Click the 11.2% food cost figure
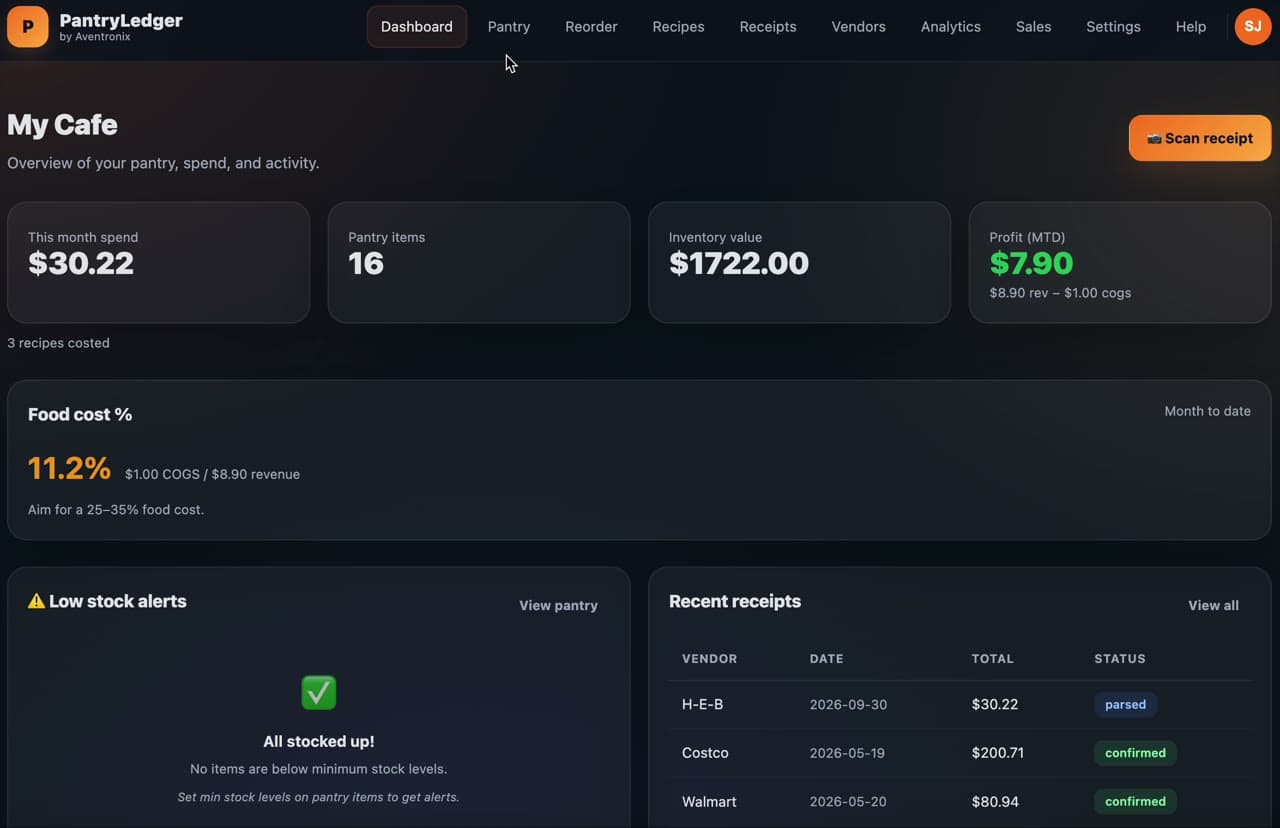This screenshot has height=828, width=1280. (x=69, y=468)
